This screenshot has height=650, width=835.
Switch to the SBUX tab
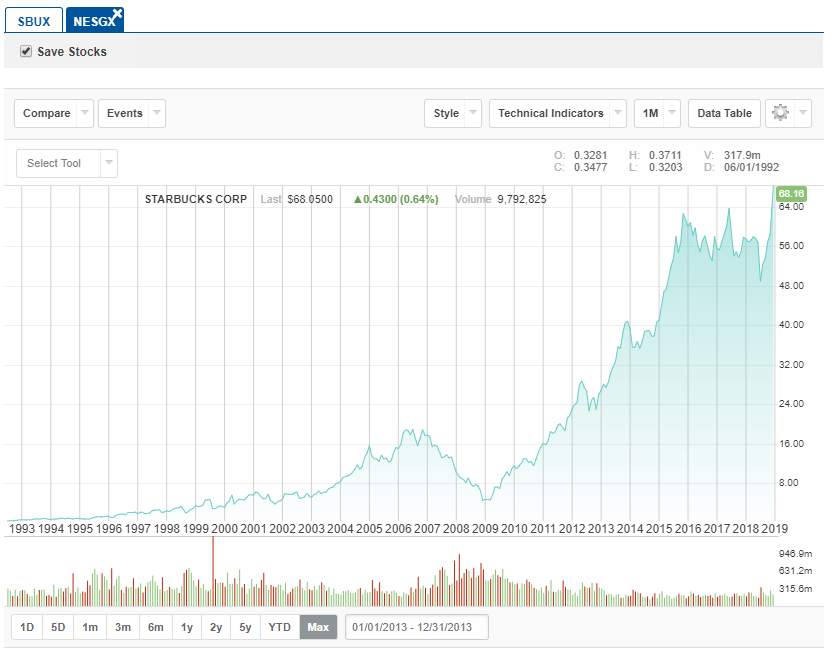[x=34, y=21]
